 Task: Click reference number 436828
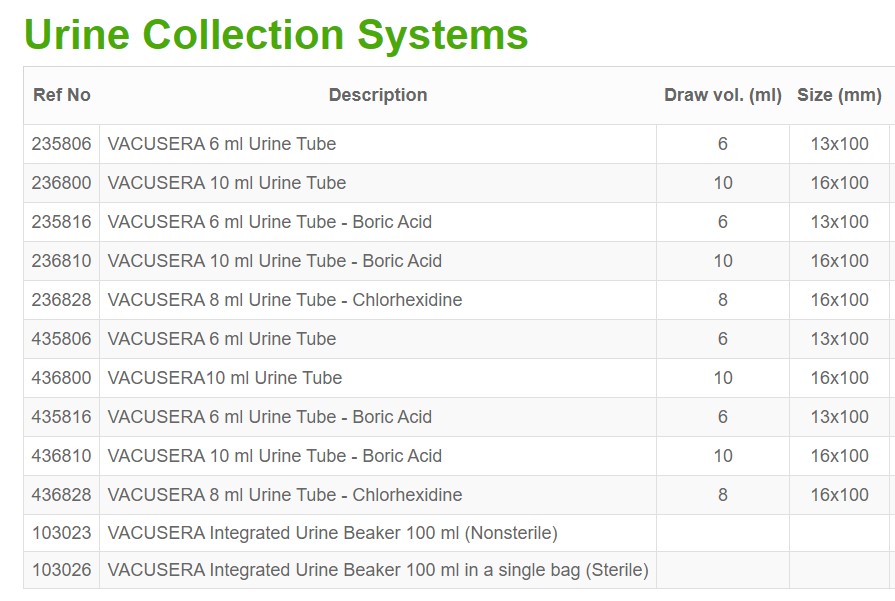point(62,495)
